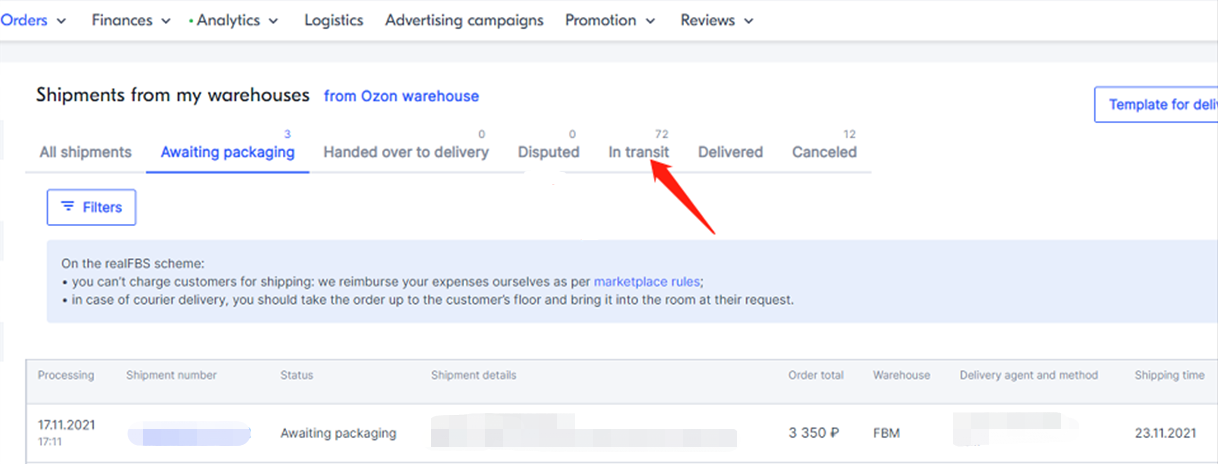1218x464 pixels.
Task: Click the Shipping time column header
Action: click(1169, 375)
